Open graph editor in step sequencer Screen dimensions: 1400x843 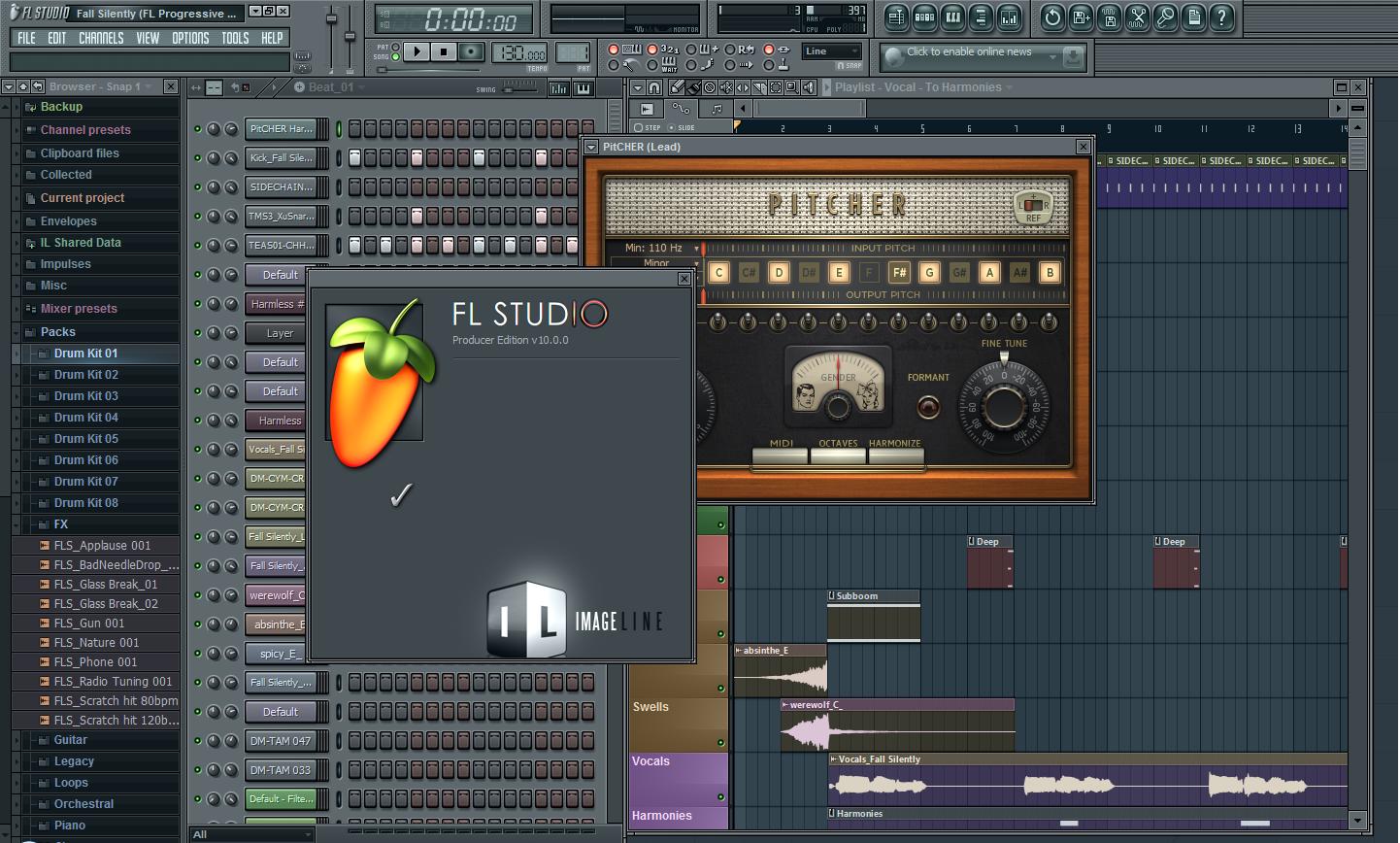point(559,88)
